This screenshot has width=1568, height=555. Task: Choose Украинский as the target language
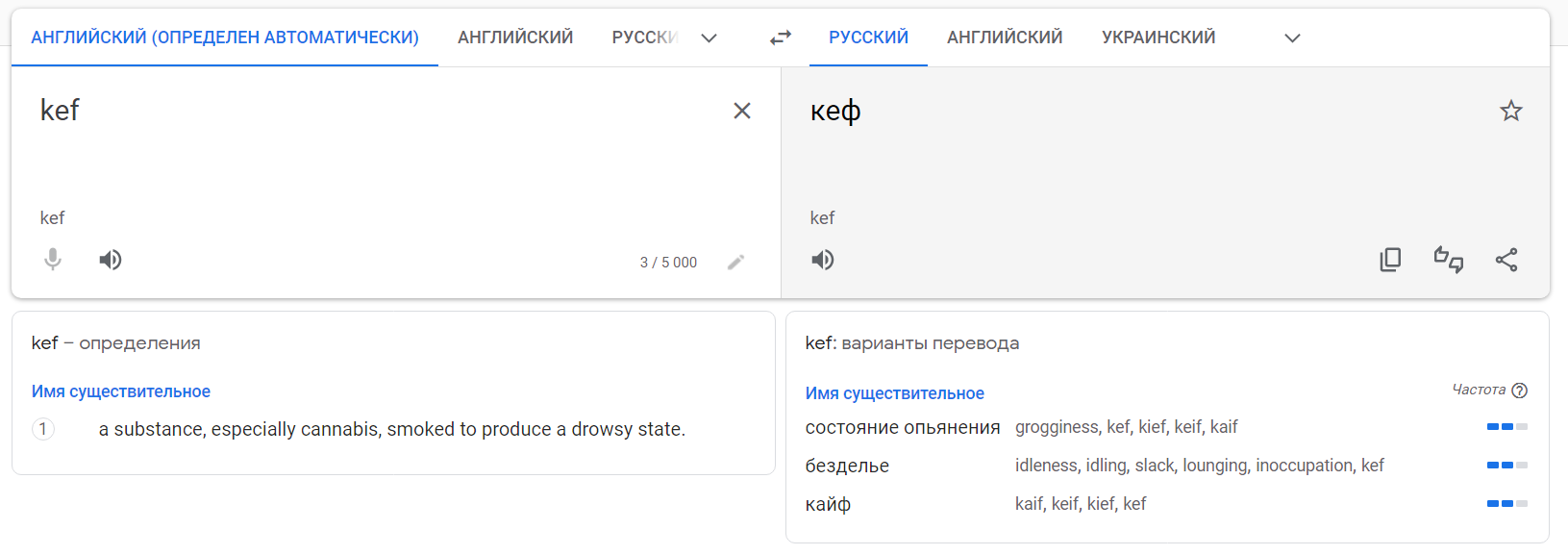[x=1157, y=38]
